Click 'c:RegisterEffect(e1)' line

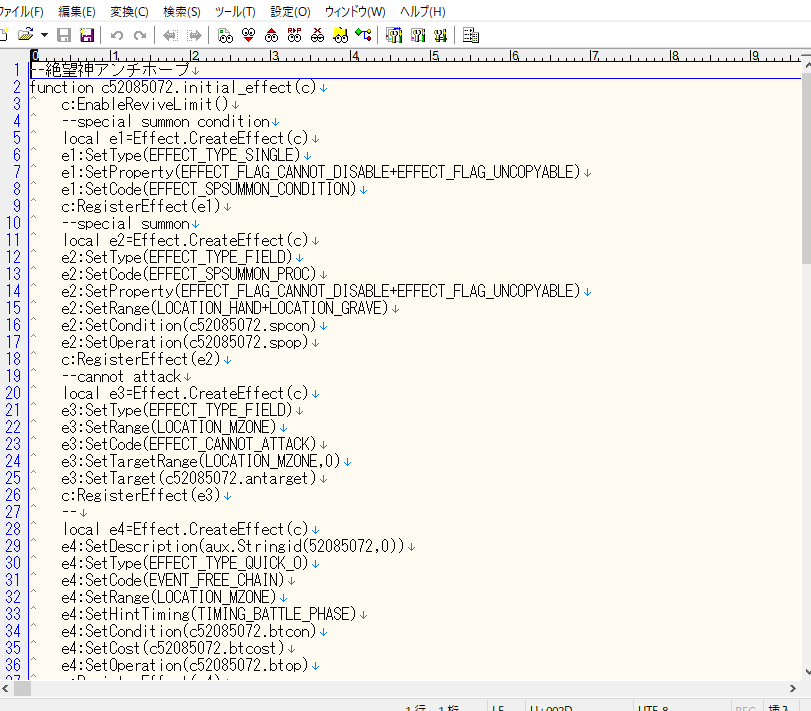141,206
